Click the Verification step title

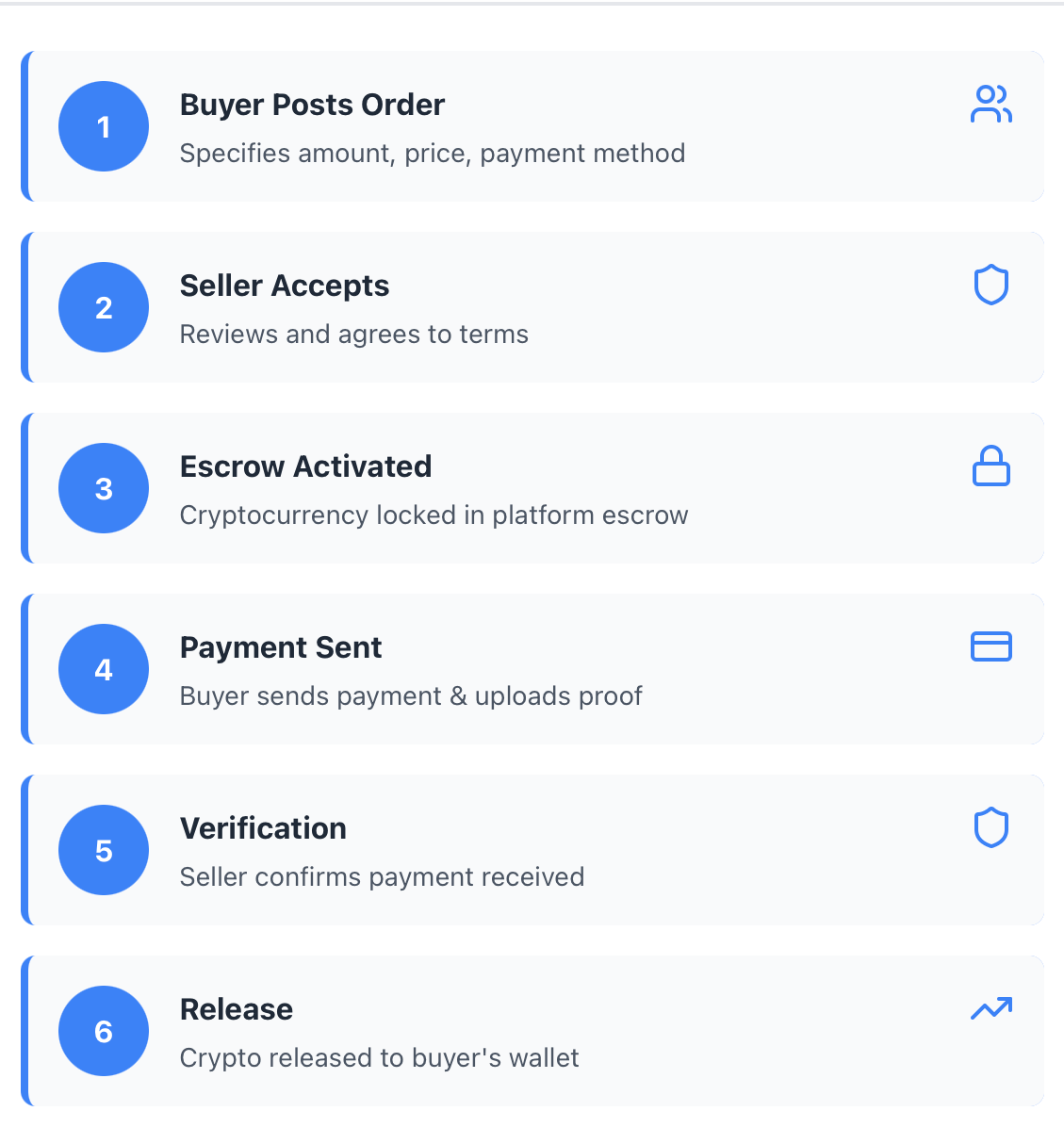coord(263,828)
